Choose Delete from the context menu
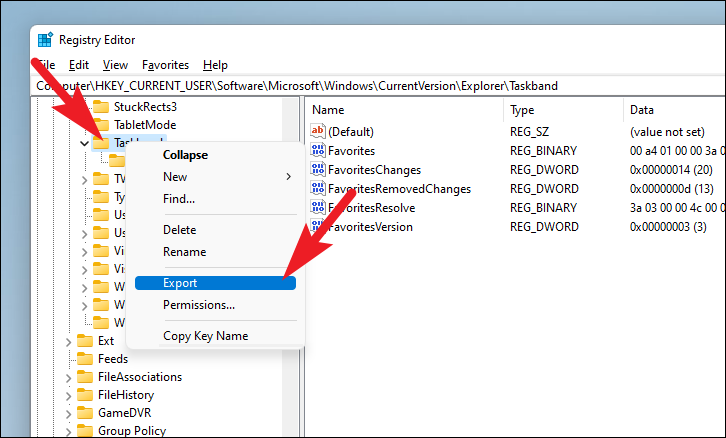 215,230
